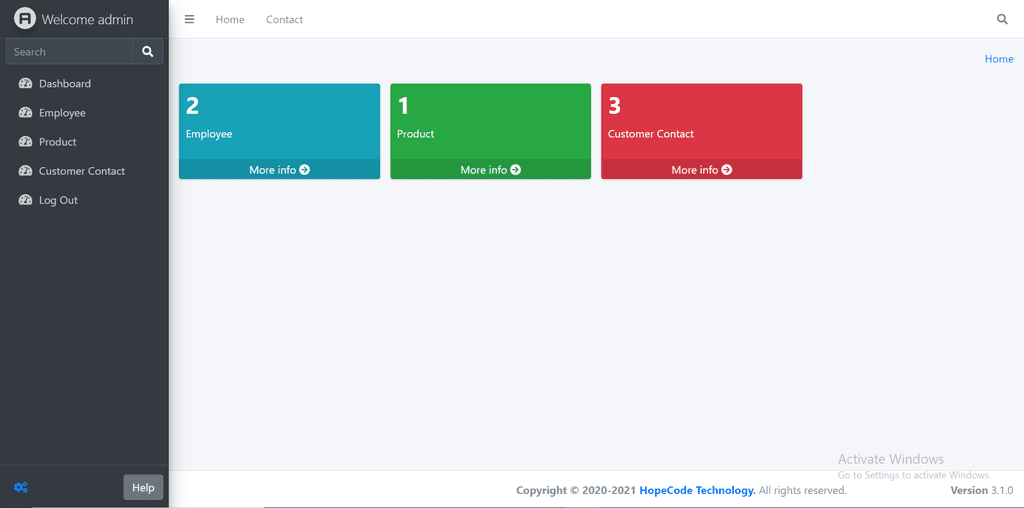Viewport: 1024px width, 508px height.
Task: Open the Contact navbar link
Action: click(x=284, y=20)
